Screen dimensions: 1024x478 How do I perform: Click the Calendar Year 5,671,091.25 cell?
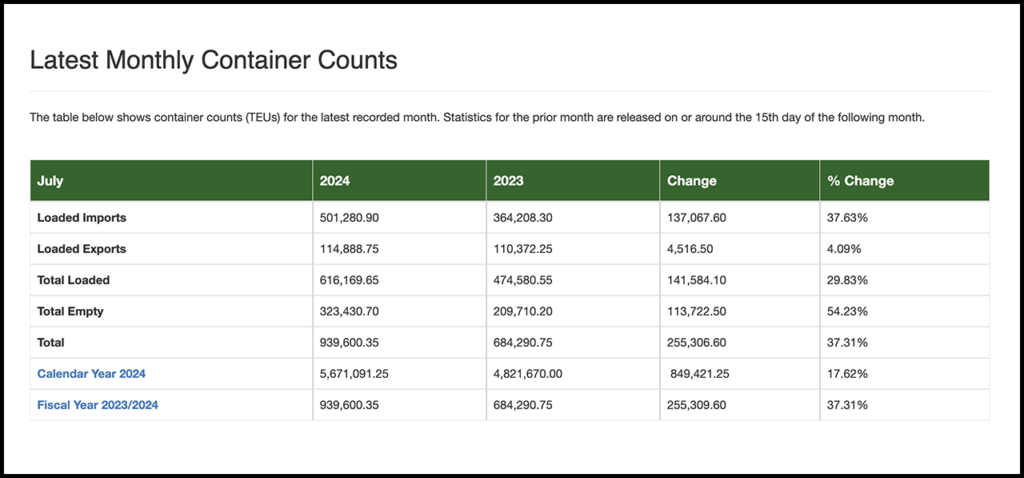click(x=361, y=374)
